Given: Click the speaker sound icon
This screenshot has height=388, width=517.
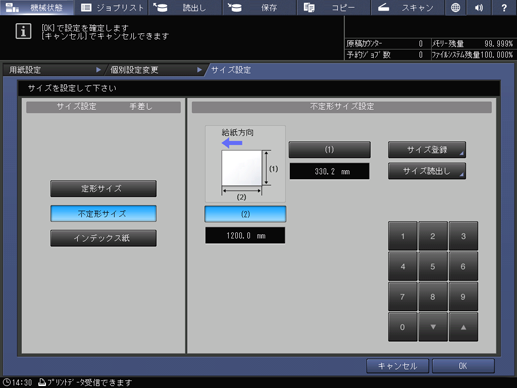Looking at the screenshot, I should [479, 7].
